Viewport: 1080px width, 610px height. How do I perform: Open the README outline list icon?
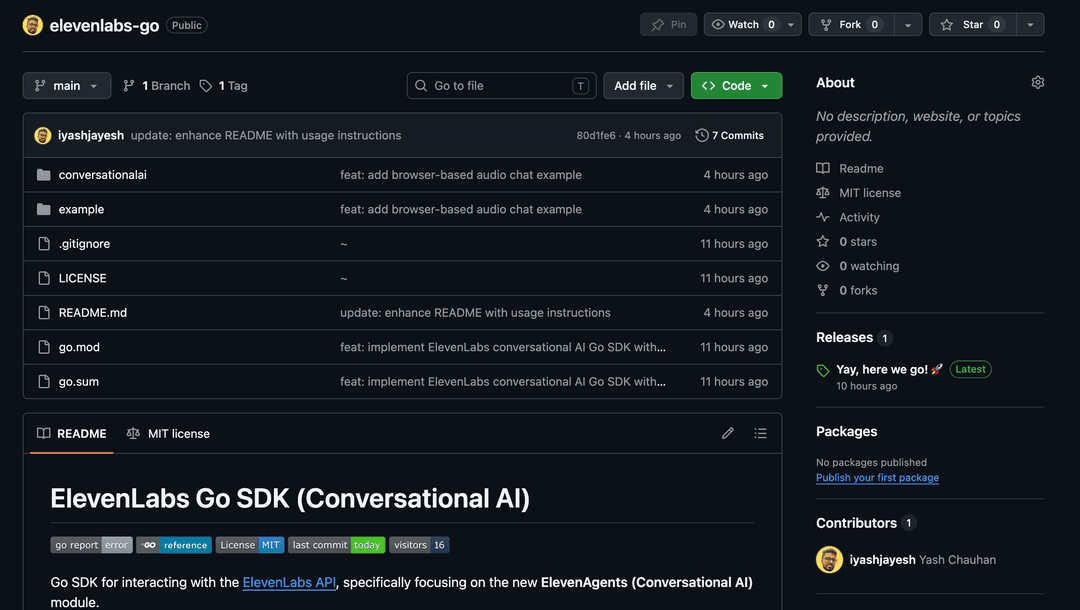click(760, 433)
